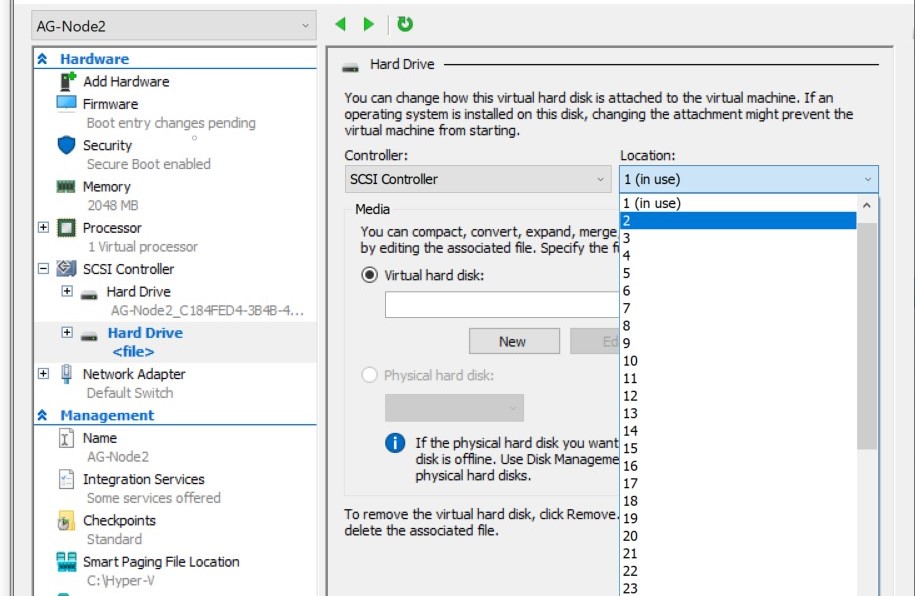The image size is (915, 596).
Task: Click the virtual hard disk path field
Action: [501, 305]
